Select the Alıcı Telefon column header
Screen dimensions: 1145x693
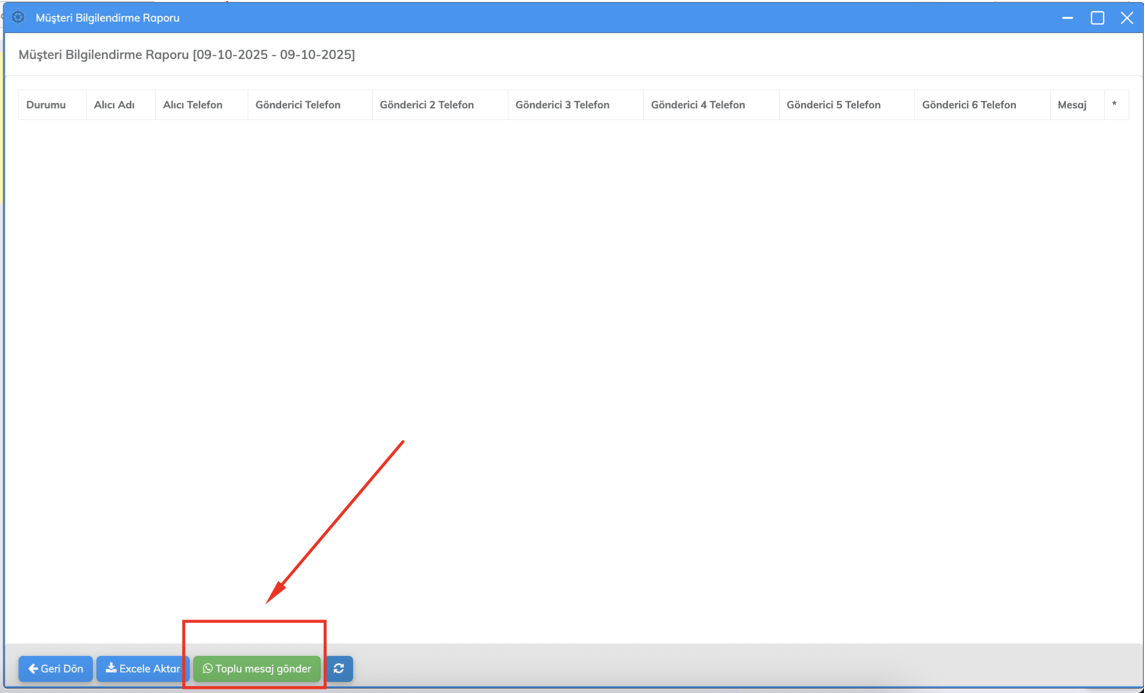tap(193, 105)
